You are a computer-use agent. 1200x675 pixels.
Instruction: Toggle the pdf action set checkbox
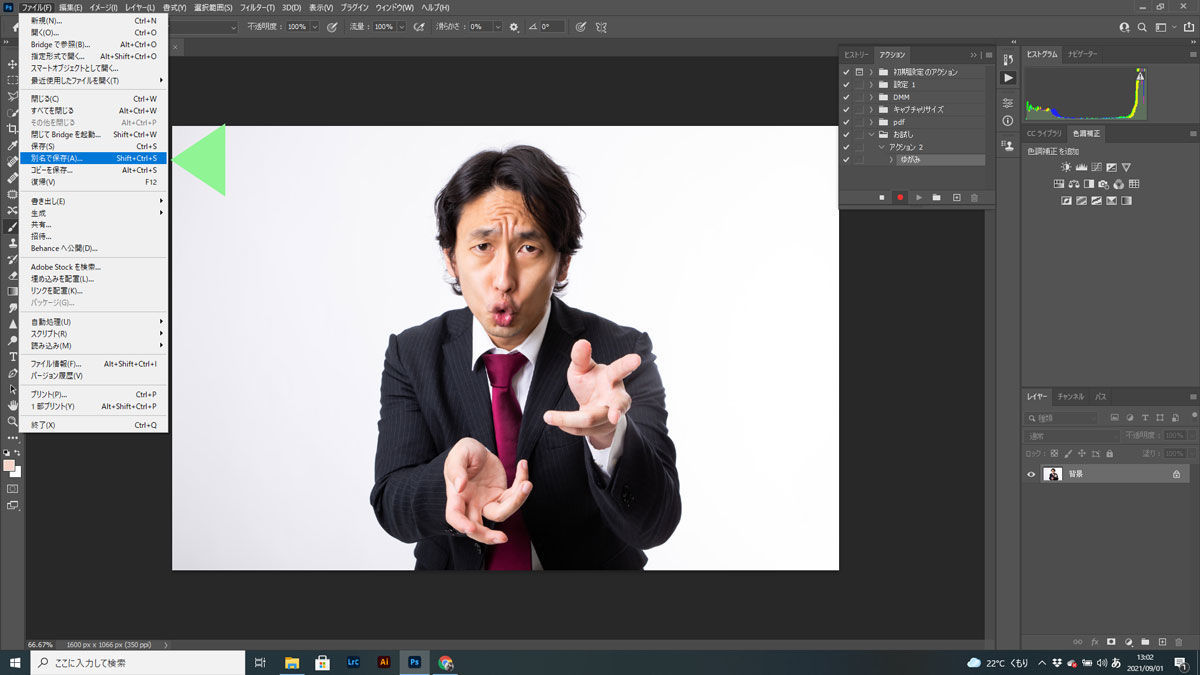click(x=845, y=121)
